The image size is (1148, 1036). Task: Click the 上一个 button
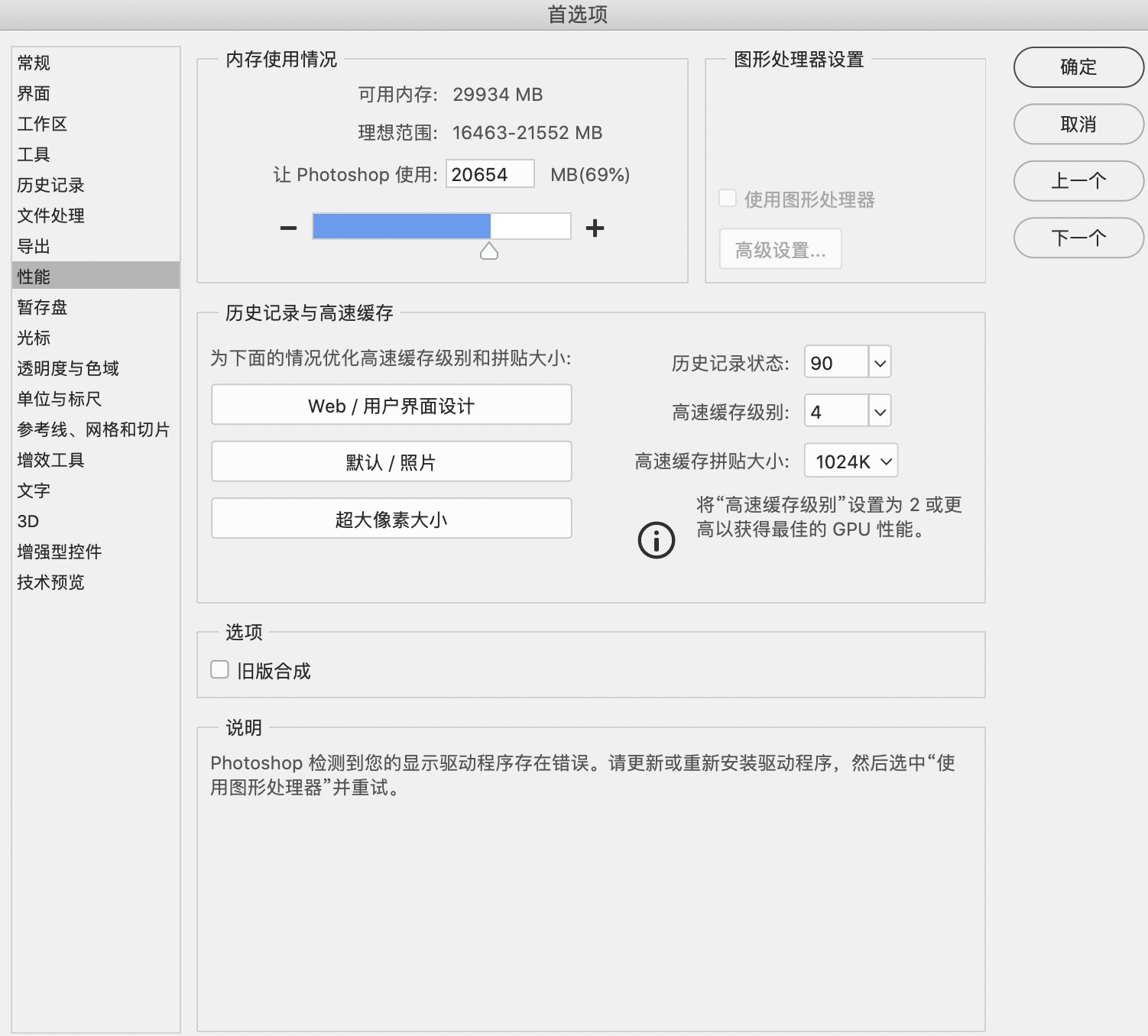1078,181
